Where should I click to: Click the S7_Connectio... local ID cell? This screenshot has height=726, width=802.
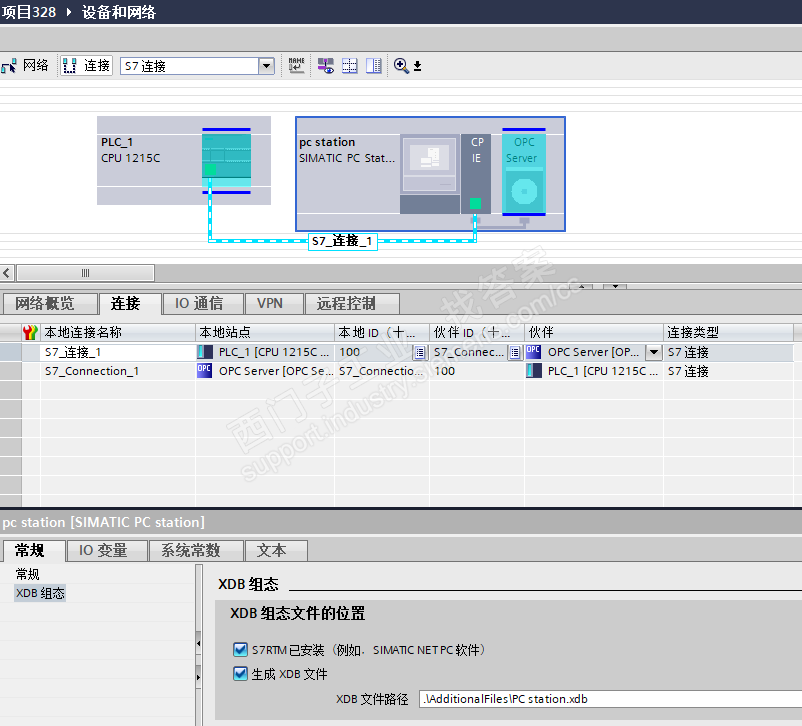point(382,371)
